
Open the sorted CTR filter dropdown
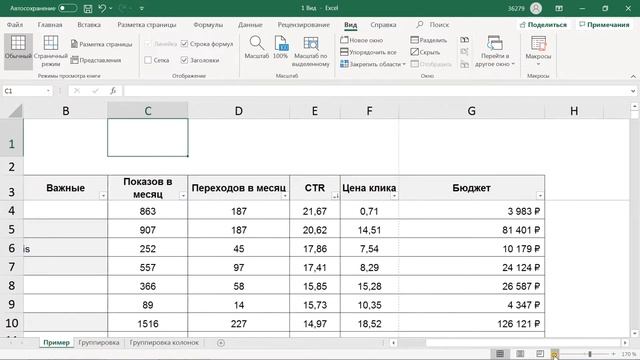[335, 196]
